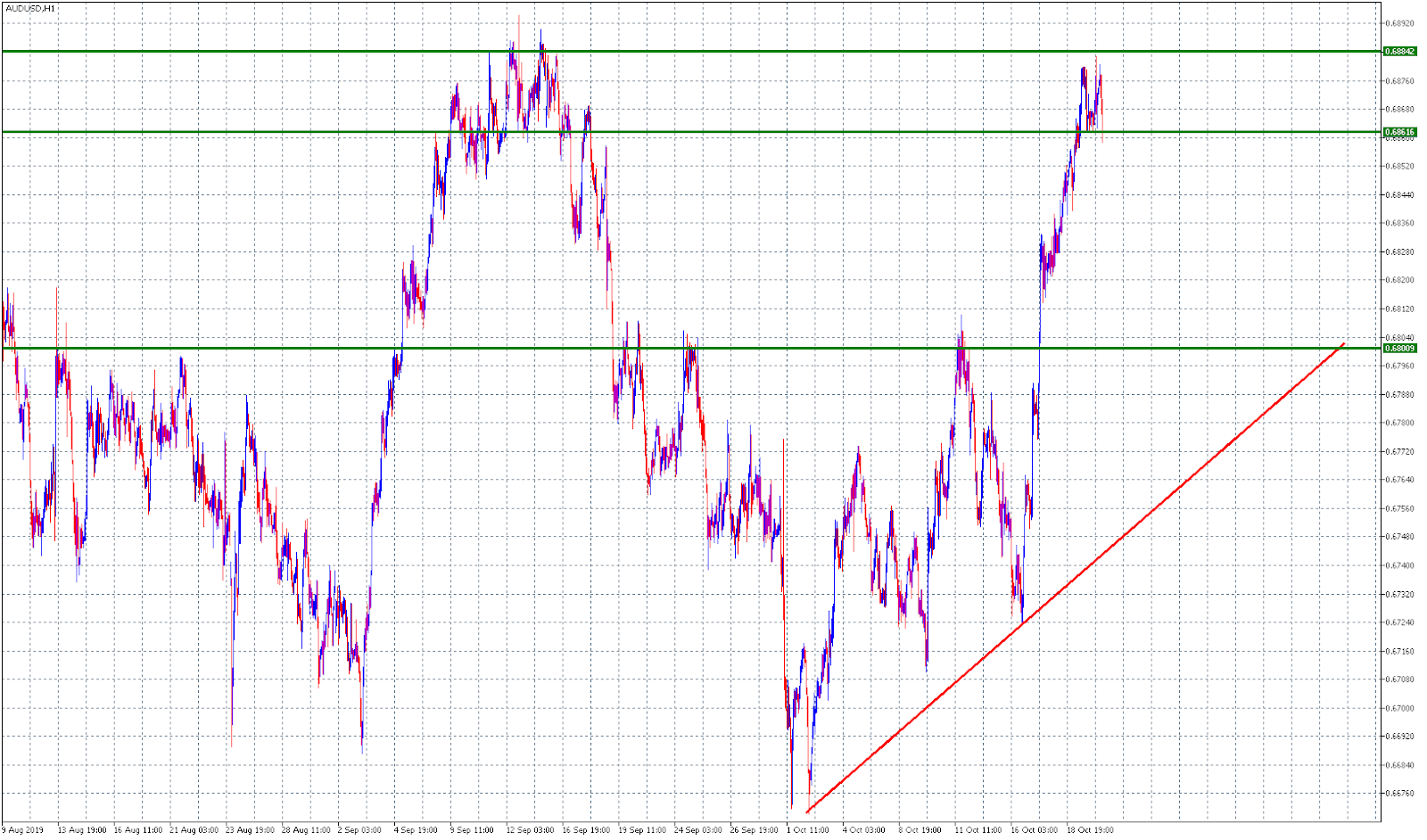
Task: Click the 0.66760 price scale label
Action: pos(1400,793)
